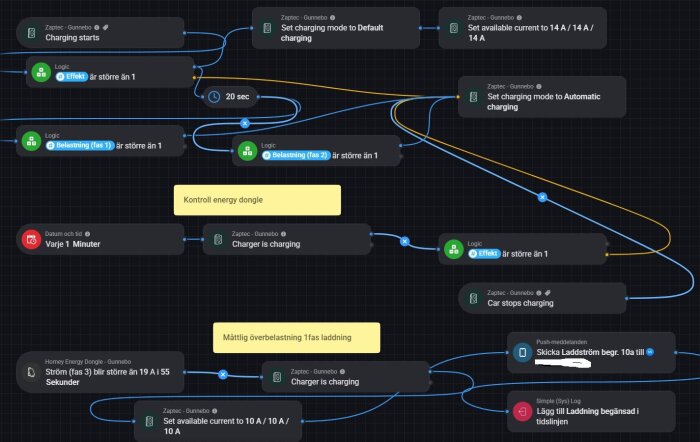700x442 pixels.
Task: Select the Kontroll energy dongle note
Action: click(x=257, y=200)
